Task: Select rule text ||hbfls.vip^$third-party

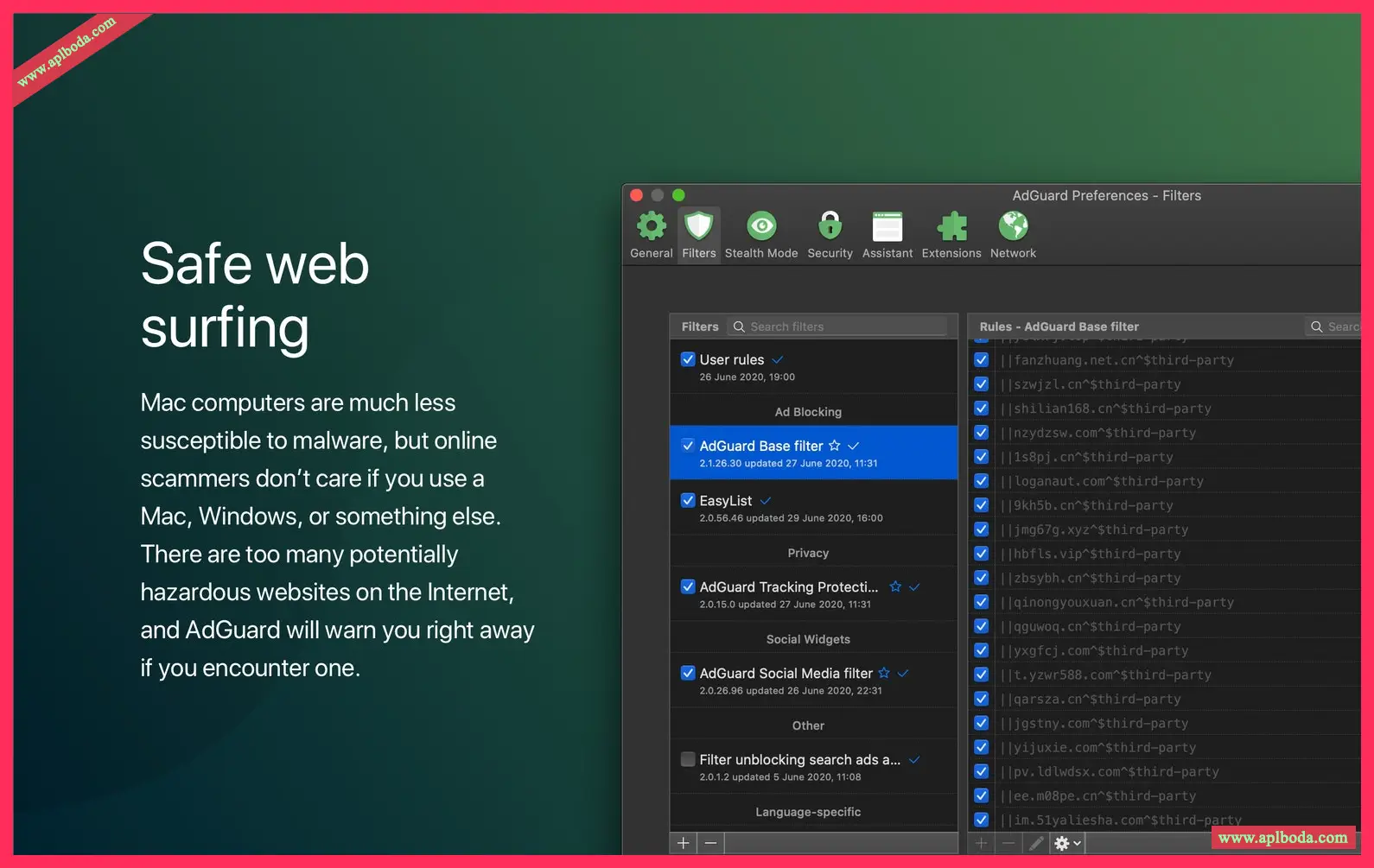Action: [x=1091, y=554]
